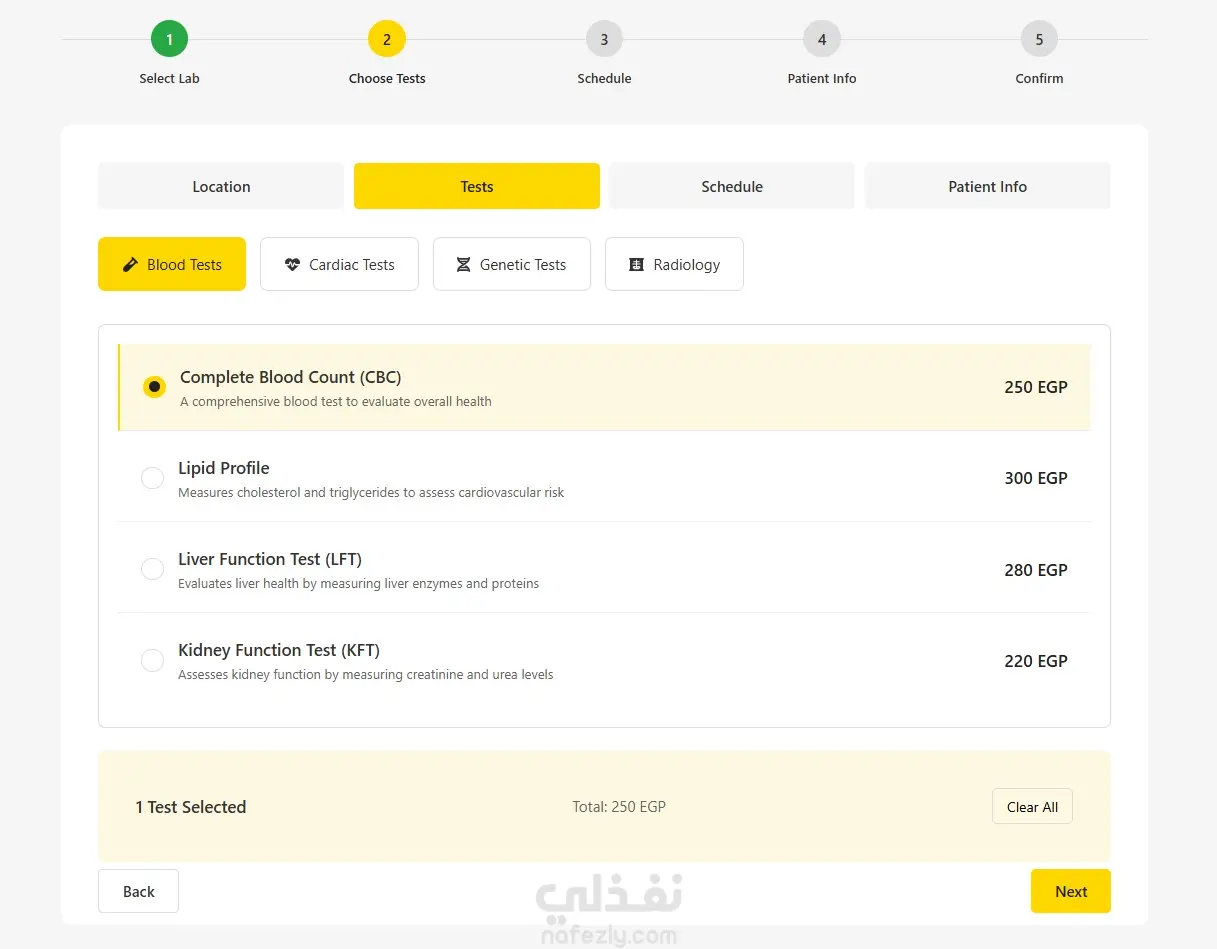The height and width of the screenshot is (949, 1217).
Task: Go to the Patient Info tab
Action: coord(987,187)
